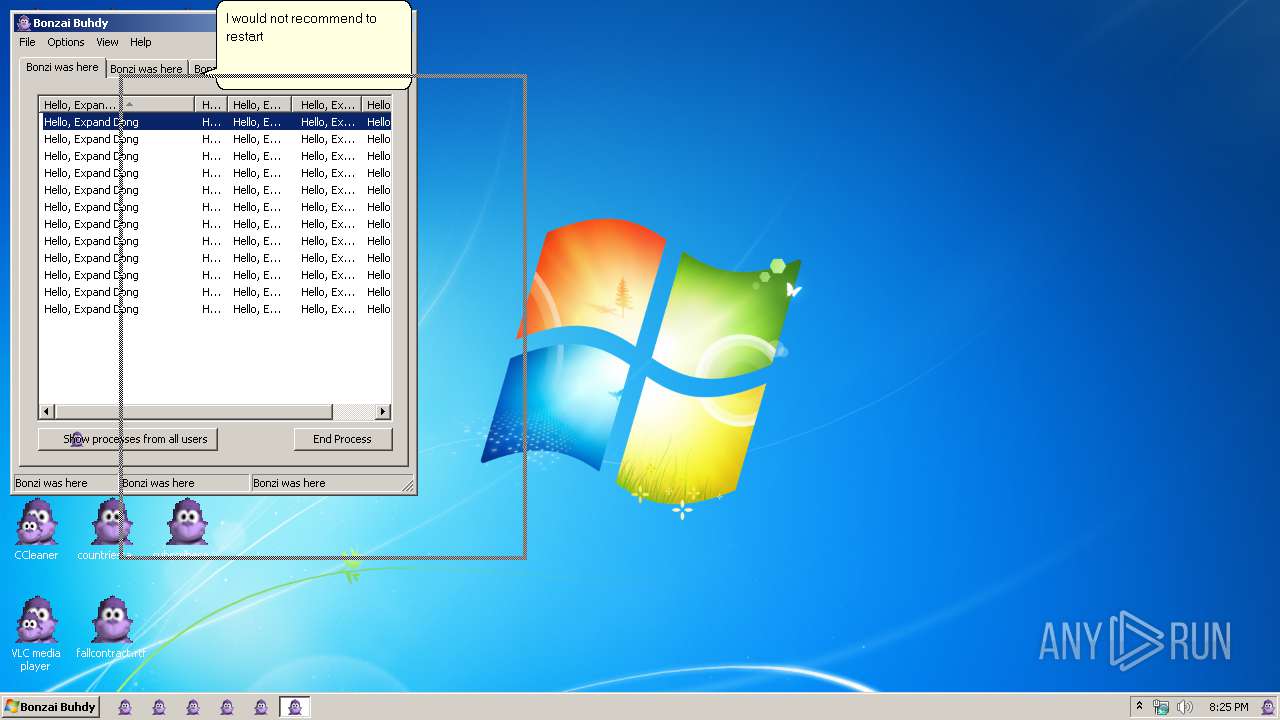Click the network tray icon
Viewport: 1280px width, 720px height.
point(1161,707)
